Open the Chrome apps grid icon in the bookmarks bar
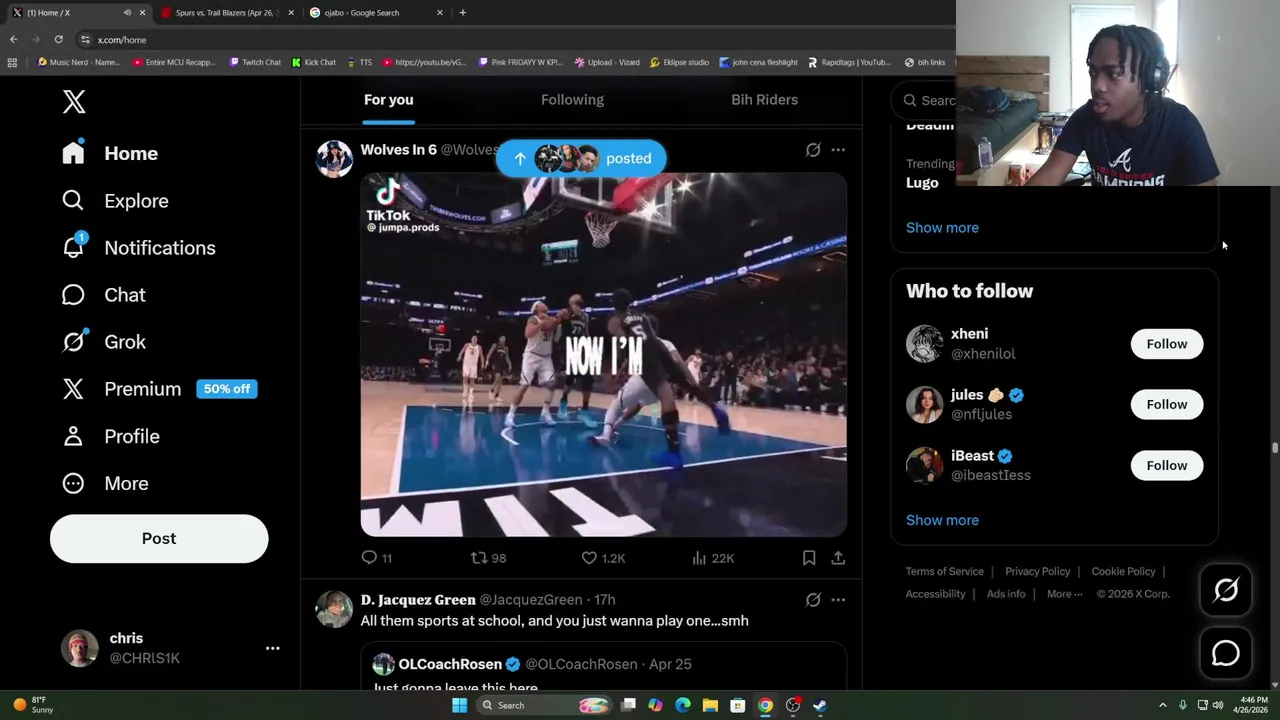The height and width of the screenshot is (720, 1280). tap(12, 62)
